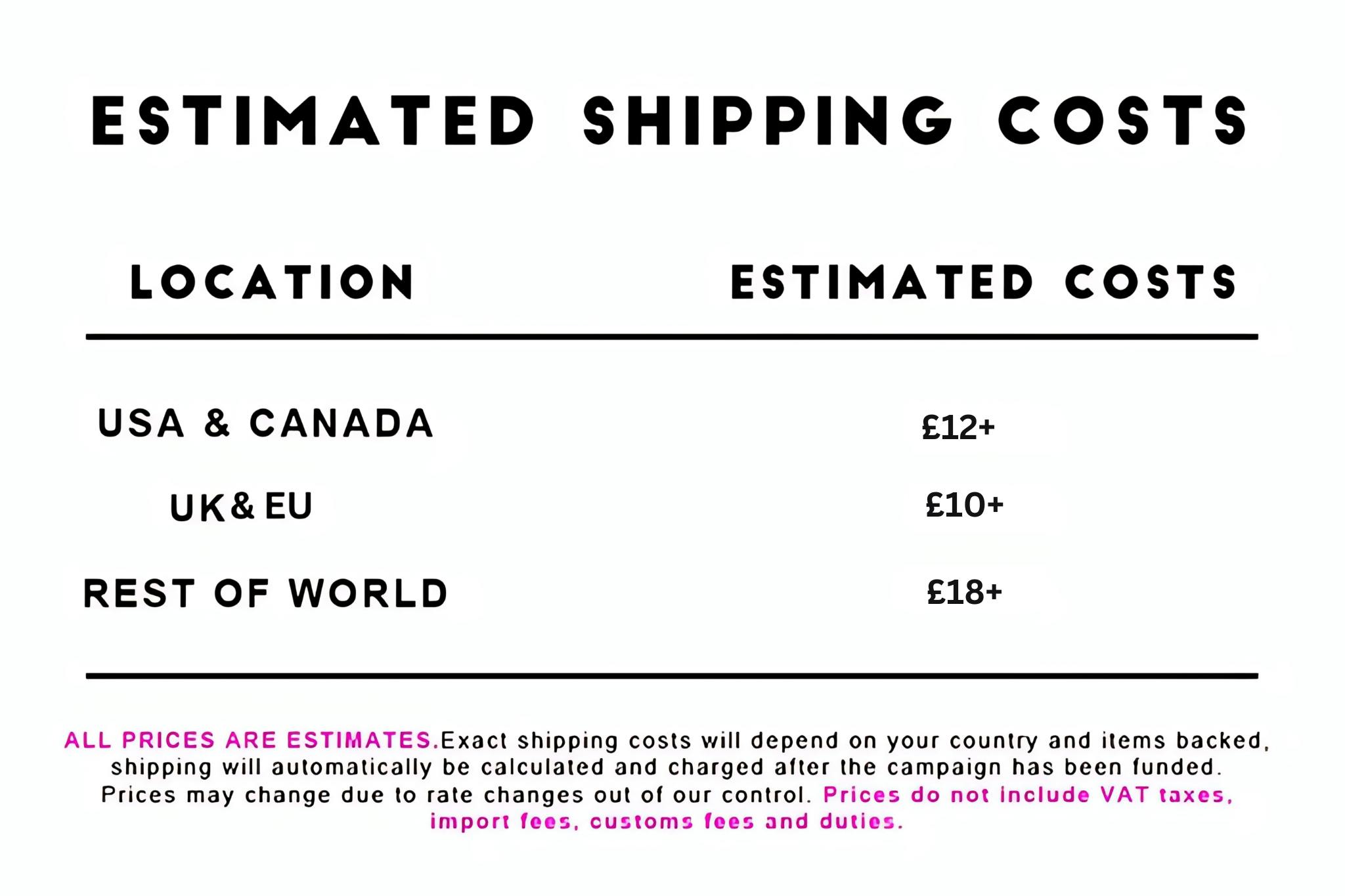Click the word SHIPPING in the main title

point(766,121)
